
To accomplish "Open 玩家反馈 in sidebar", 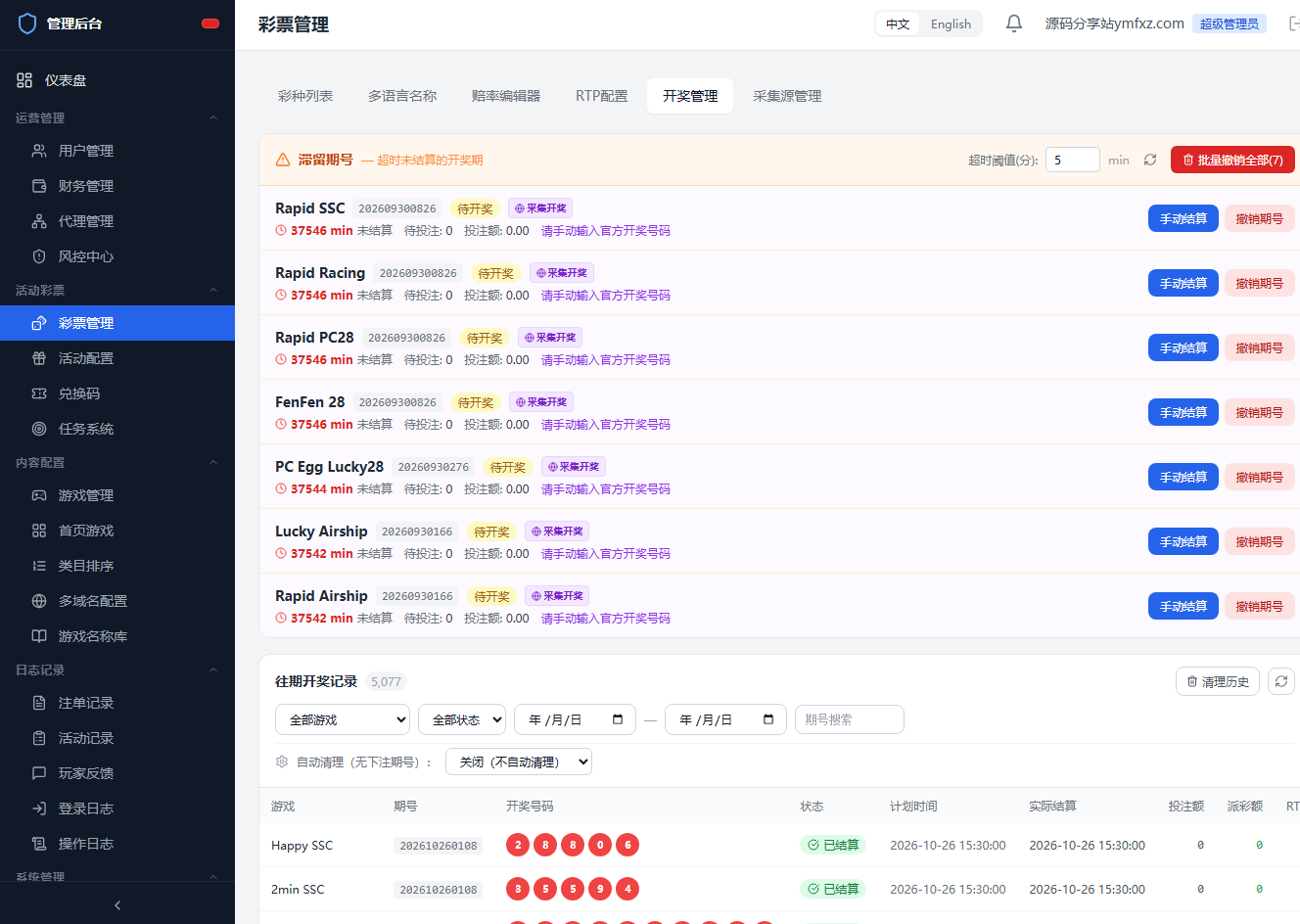I will (x=117, y=773).
